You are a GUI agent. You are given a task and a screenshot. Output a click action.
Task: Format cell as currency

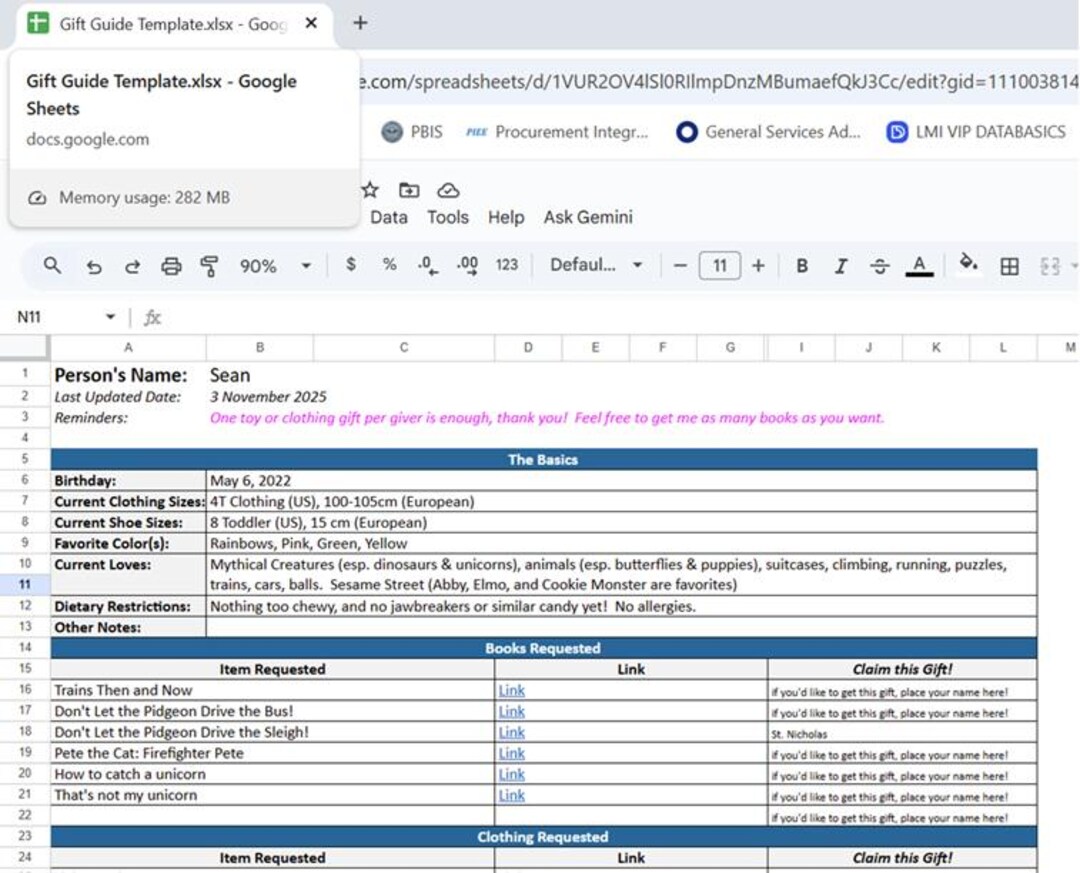click(351, 265)
